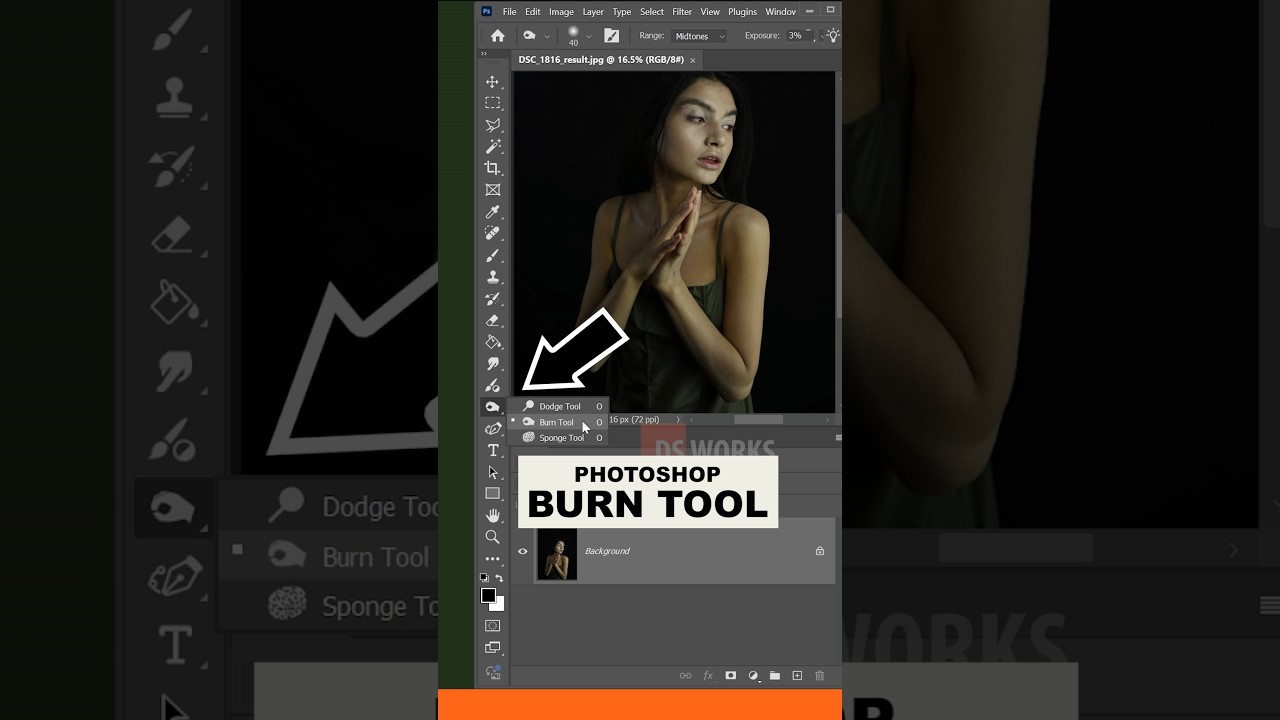The height and width of the screenshot is (720, 1280).
Task: Expand the status bar info arrow
Action: click(x=678, y=420)
